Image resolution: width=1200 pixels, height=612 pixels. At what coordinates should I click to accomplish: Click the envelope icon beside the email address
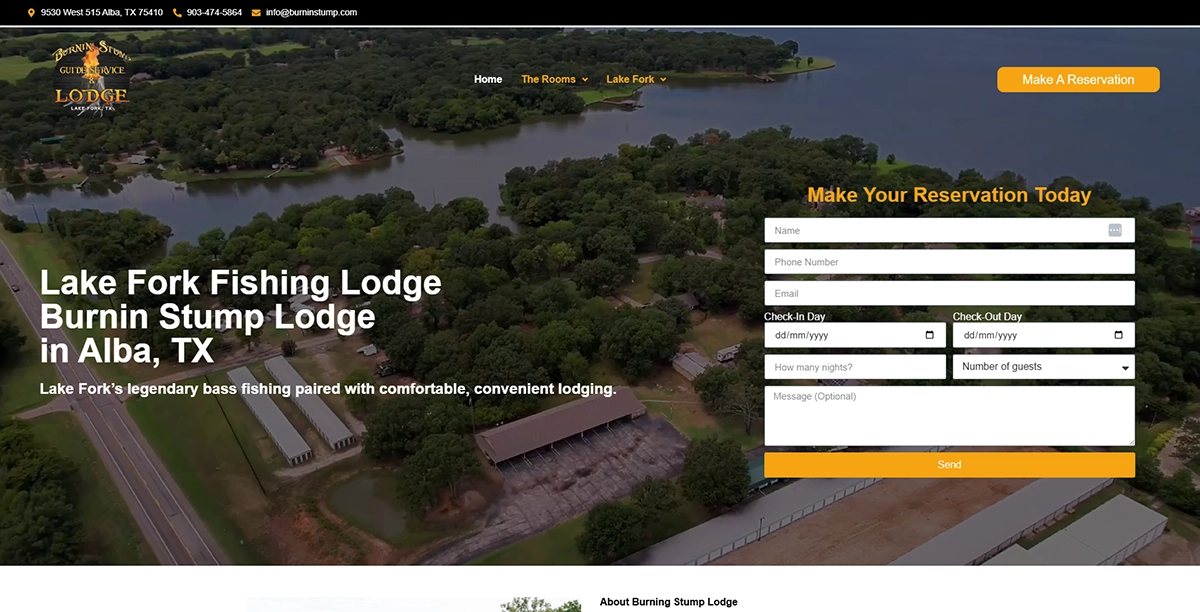tap(256, 13)
